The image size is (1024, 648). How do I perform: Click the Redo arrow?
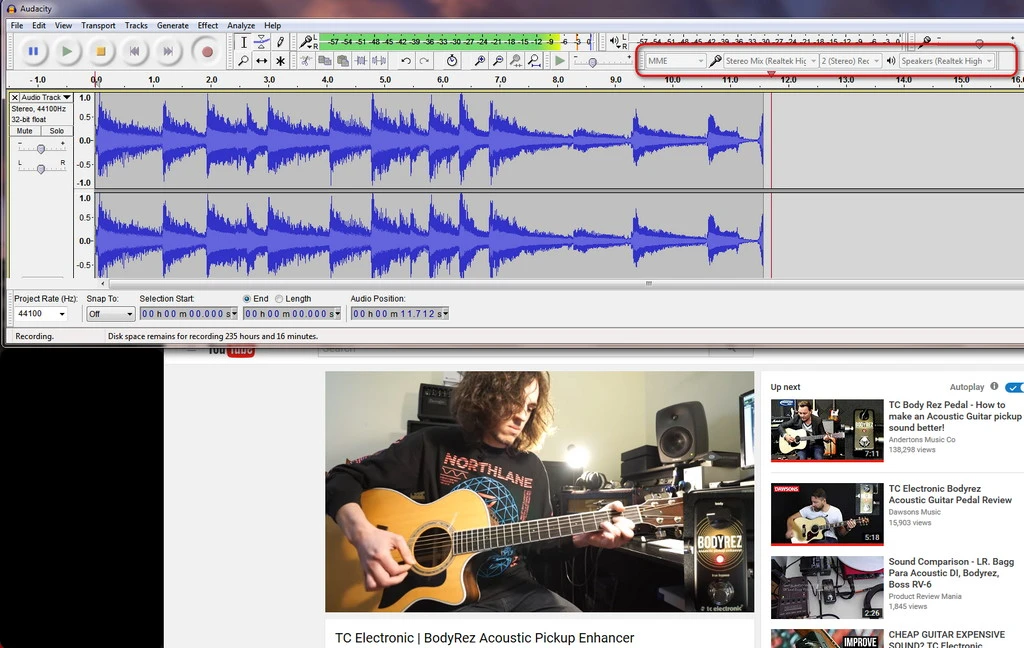pos(424,61)
